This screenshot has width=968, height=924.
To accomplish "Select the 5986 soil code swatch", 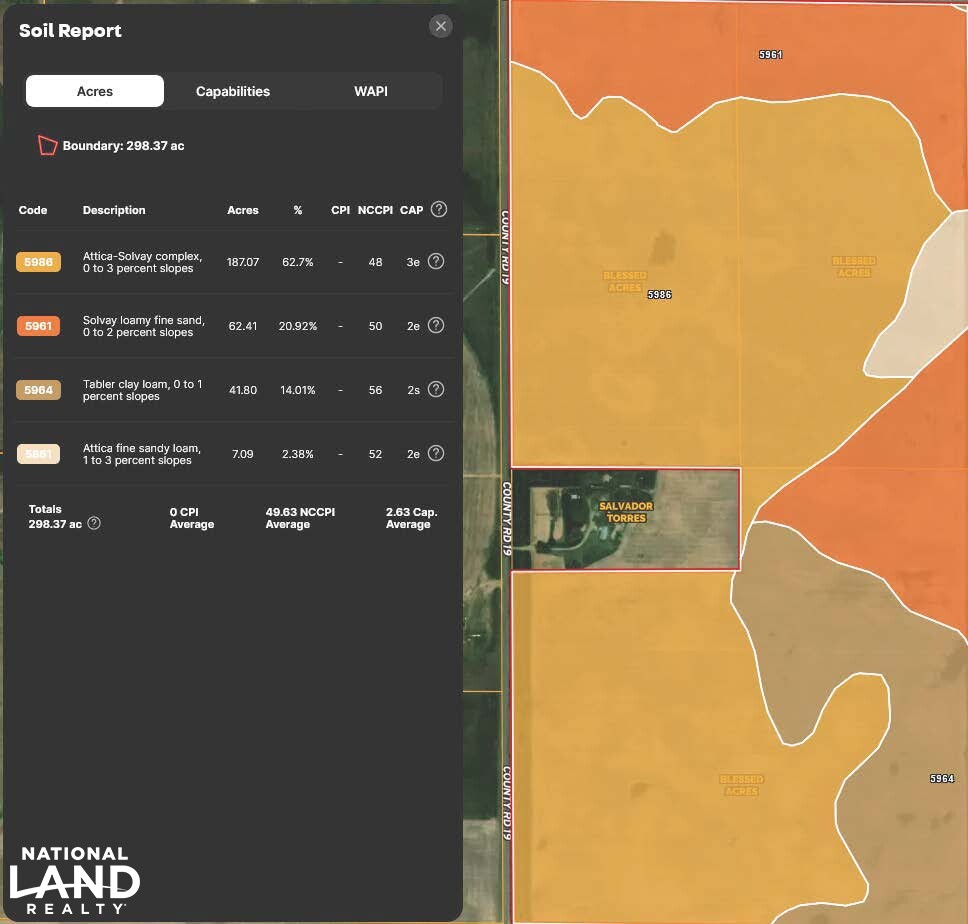I will pos(38,262).
